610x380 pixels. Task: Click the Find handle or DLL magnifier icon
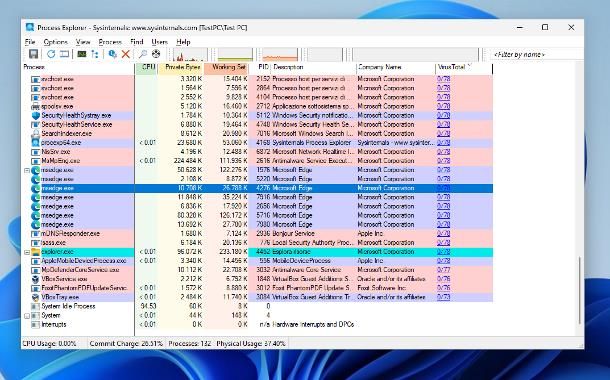pyautogui.click(x=143, y=54)
